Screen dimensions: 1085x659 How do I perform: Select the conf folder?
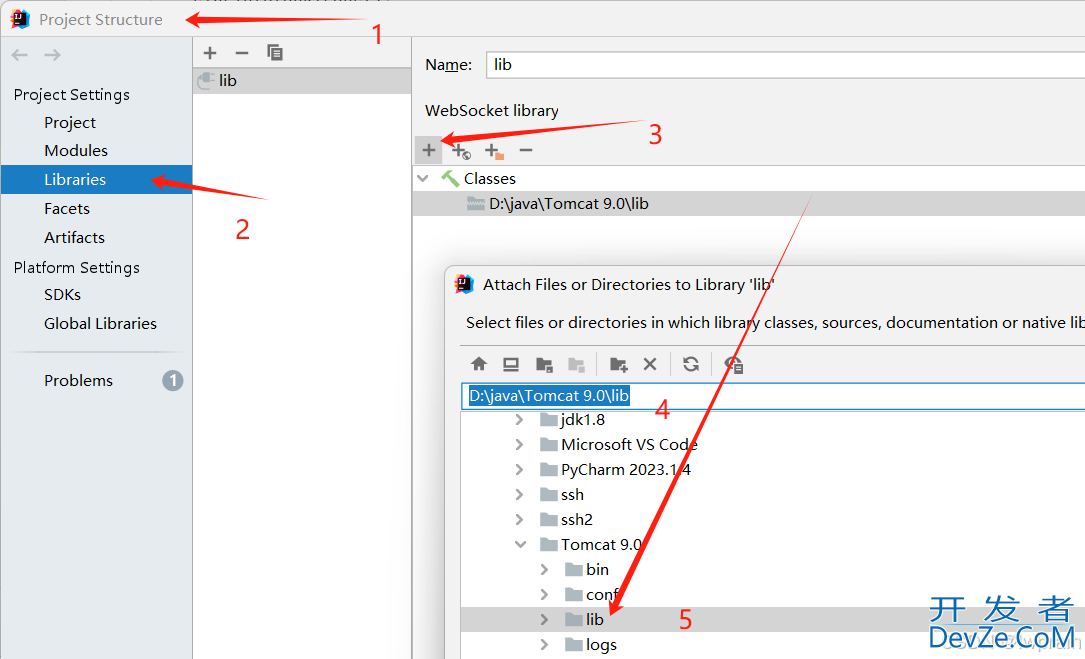601,595
